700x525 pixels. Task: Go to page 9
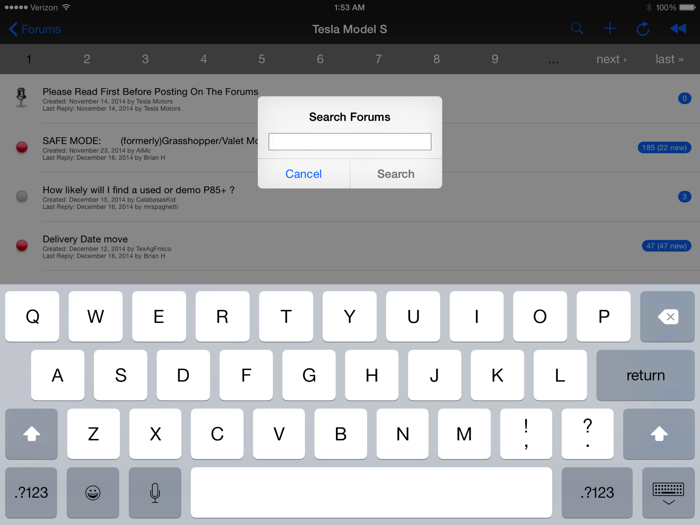coord(495,59)
